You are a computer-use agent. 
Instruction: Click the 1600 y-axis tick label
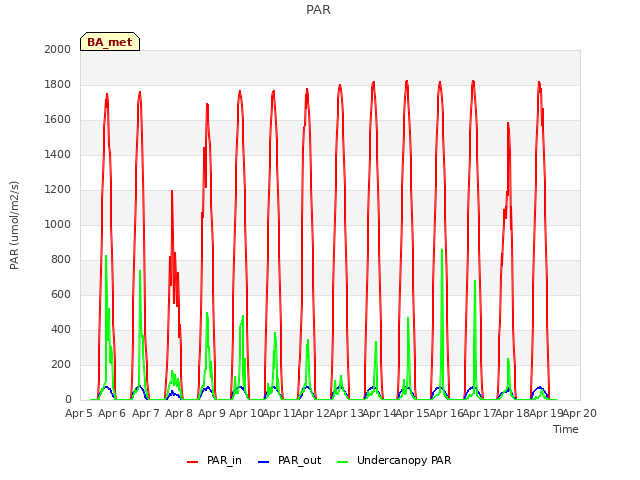(x=58, y=120)
